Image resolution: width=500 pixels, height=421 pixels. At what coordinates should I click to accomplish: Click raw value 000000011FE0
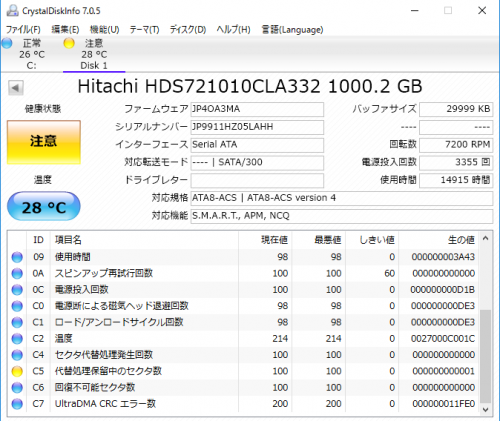444,404
